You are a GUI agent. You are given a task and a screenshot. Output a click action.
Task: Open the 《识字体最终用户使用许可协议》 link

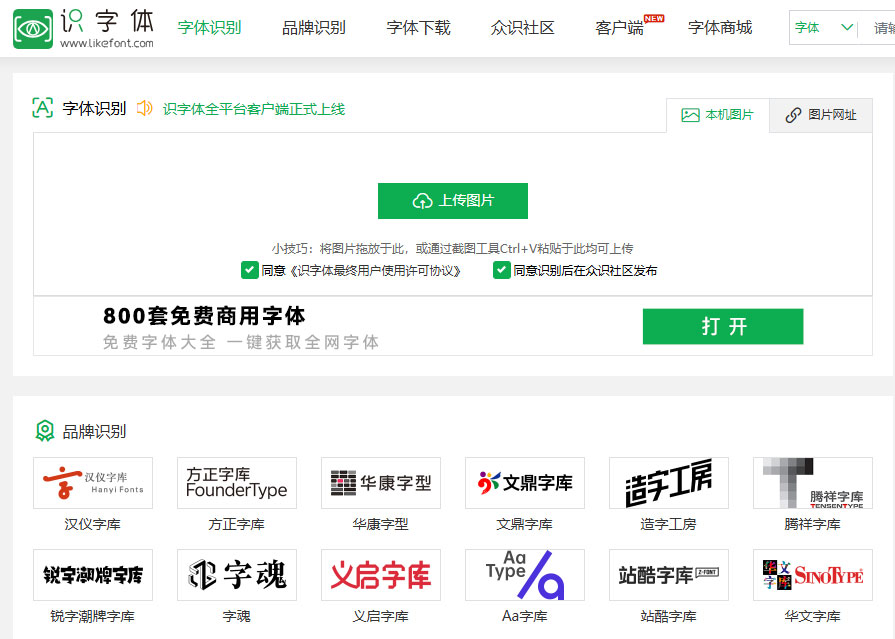[376, 271]
